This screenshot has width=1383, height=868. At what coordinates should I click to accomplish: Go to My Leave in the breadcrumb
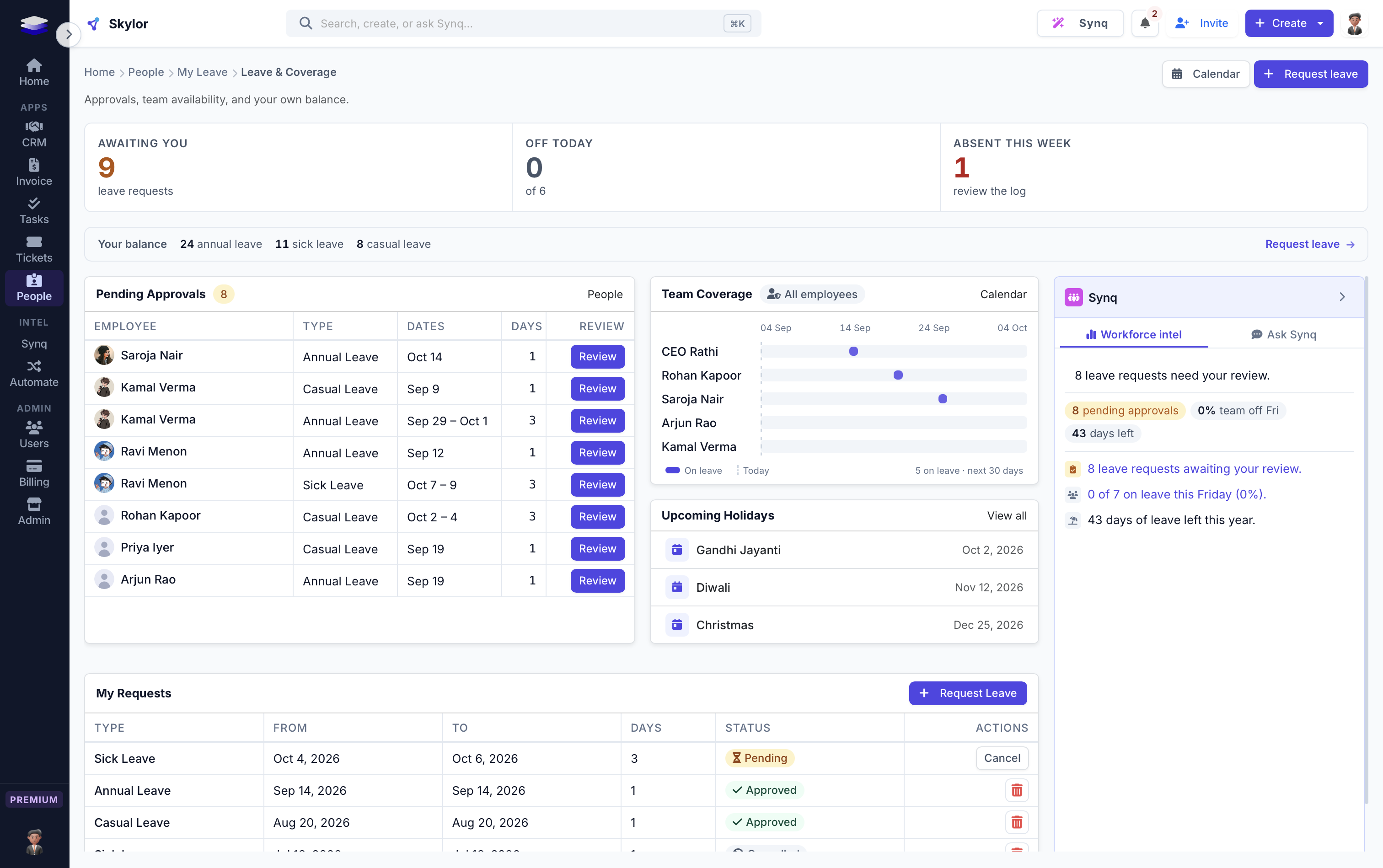pos(202,72)
